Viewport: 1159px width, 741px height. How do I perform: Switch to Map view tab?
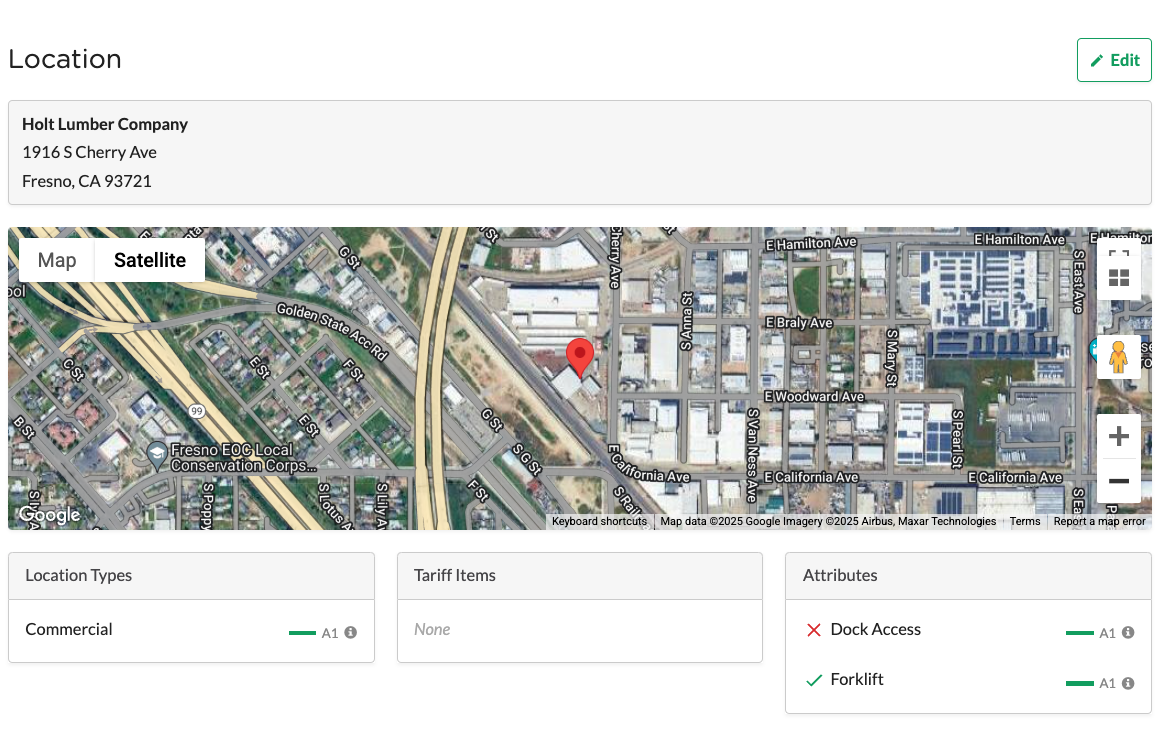tap(57, 260)
